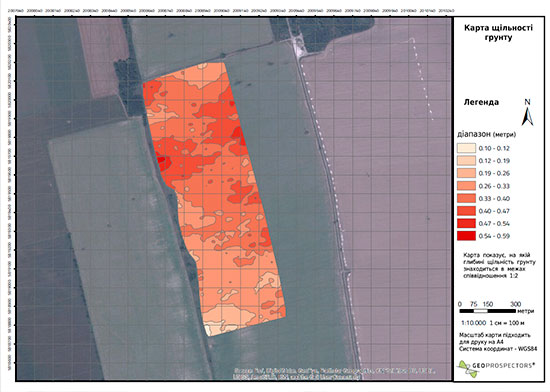Click the north arrow compass icon
Screen dimensions: 550x392
(527, 113)
